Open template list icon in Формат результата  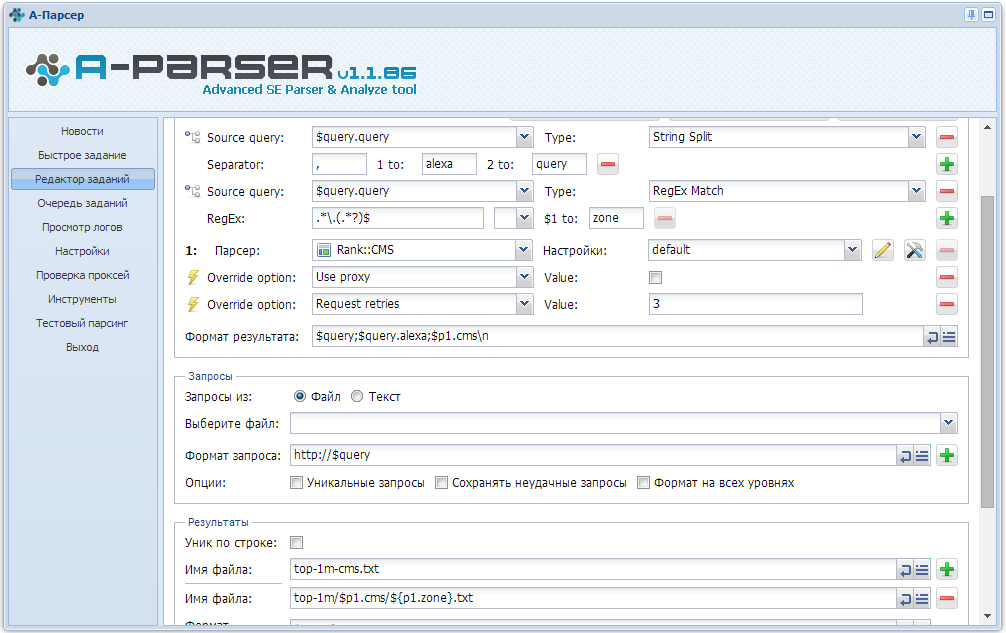[x=949, y=337]
